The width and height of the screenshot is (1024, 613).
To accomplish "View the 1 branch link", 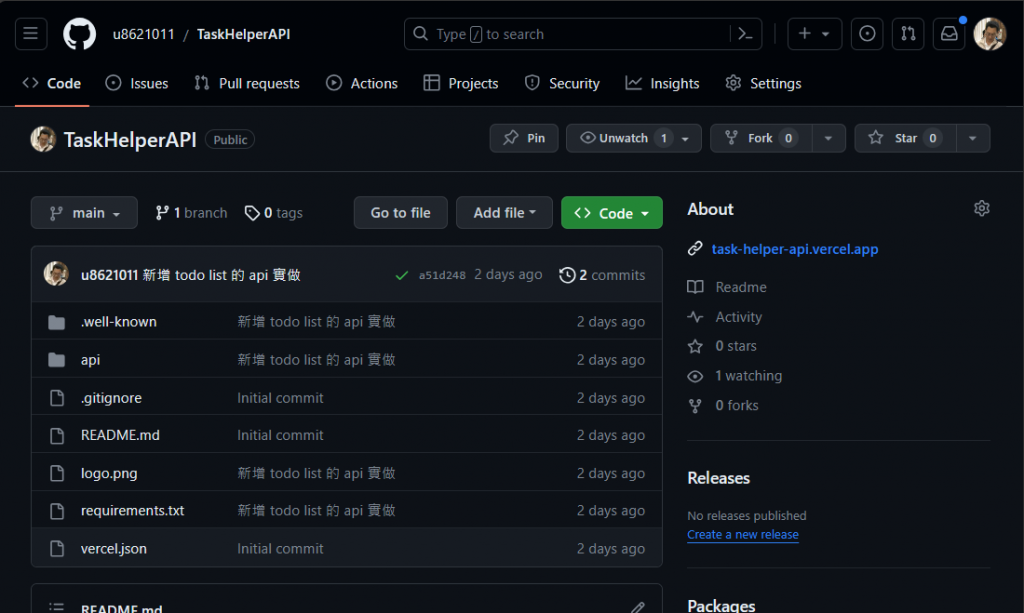I will coord(191,213).
